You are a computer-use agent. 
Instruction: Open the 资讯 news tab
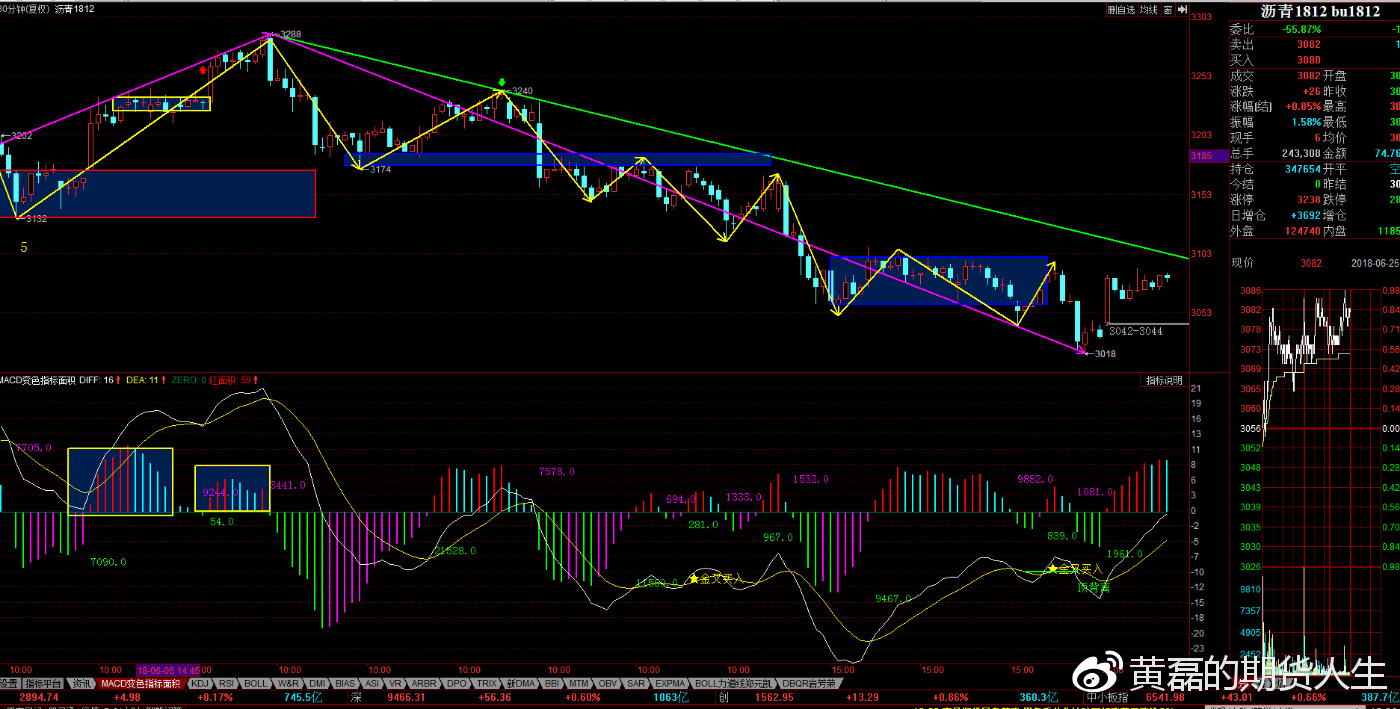point(82,684)
